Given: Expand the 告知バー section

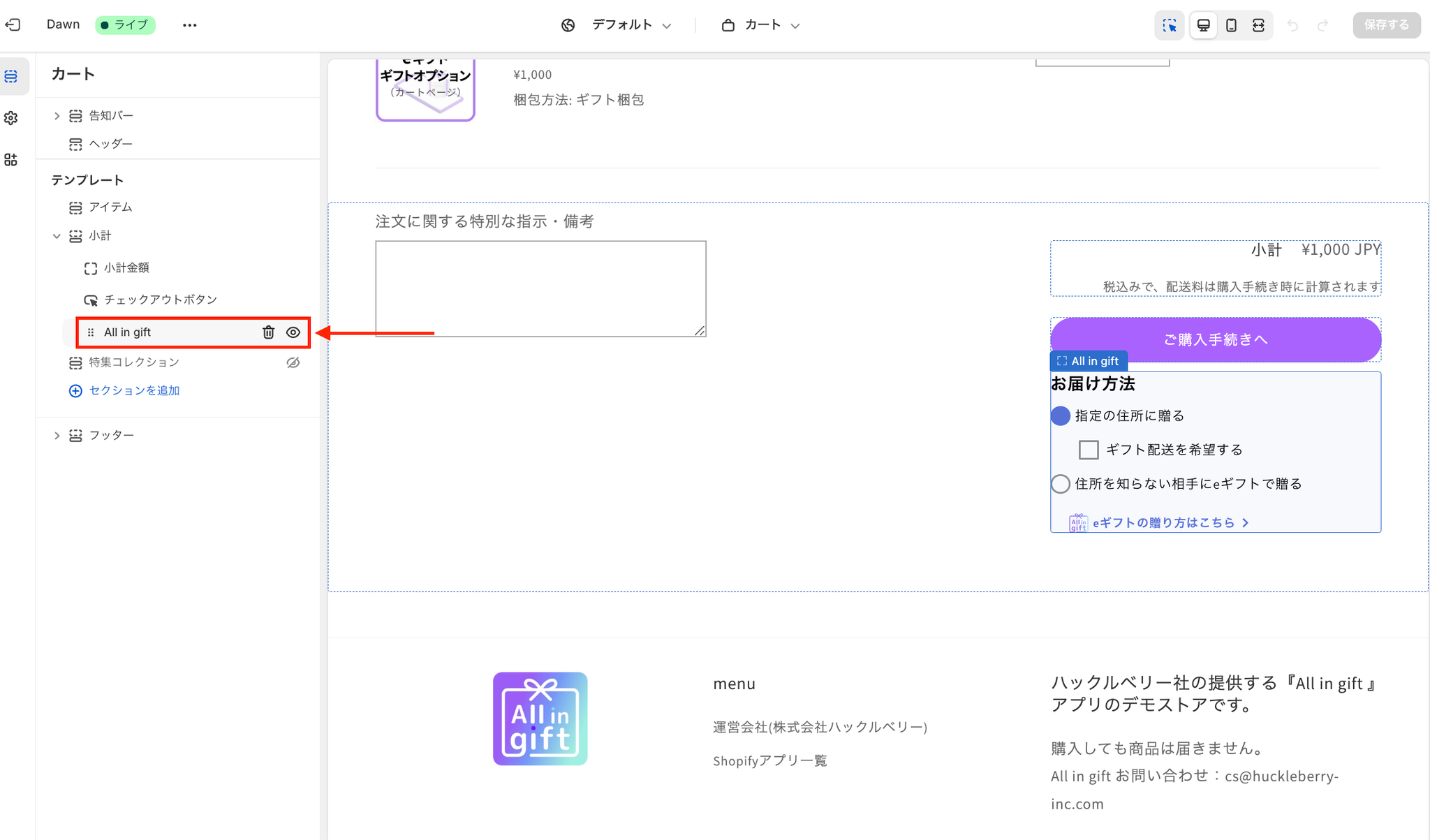Looking at the screenshot, I should [57, 116].
